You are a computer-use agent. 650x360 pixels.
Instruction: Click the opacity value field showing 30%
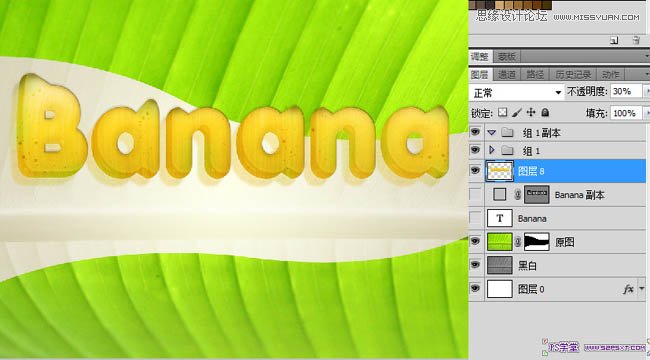click(626, 92)
